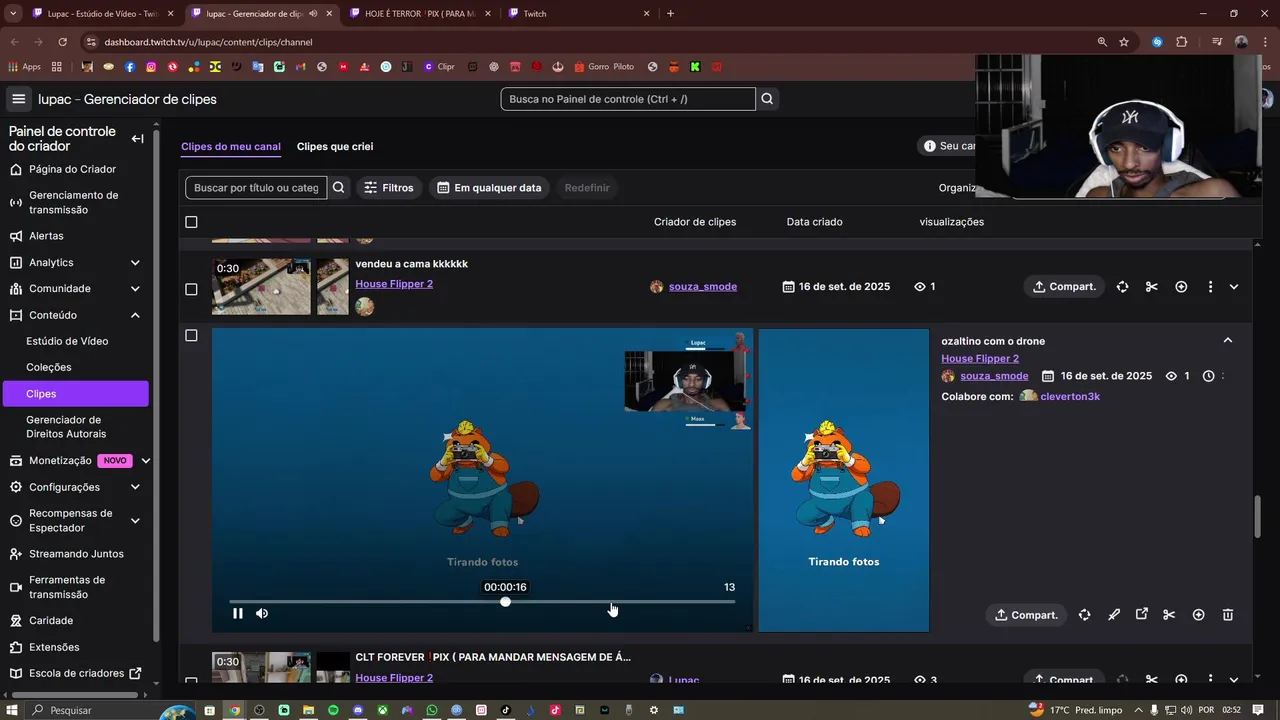Click the clip playback progress handle
The width and height of the screenshot is (1280, 720).
(x=505, y=602)
